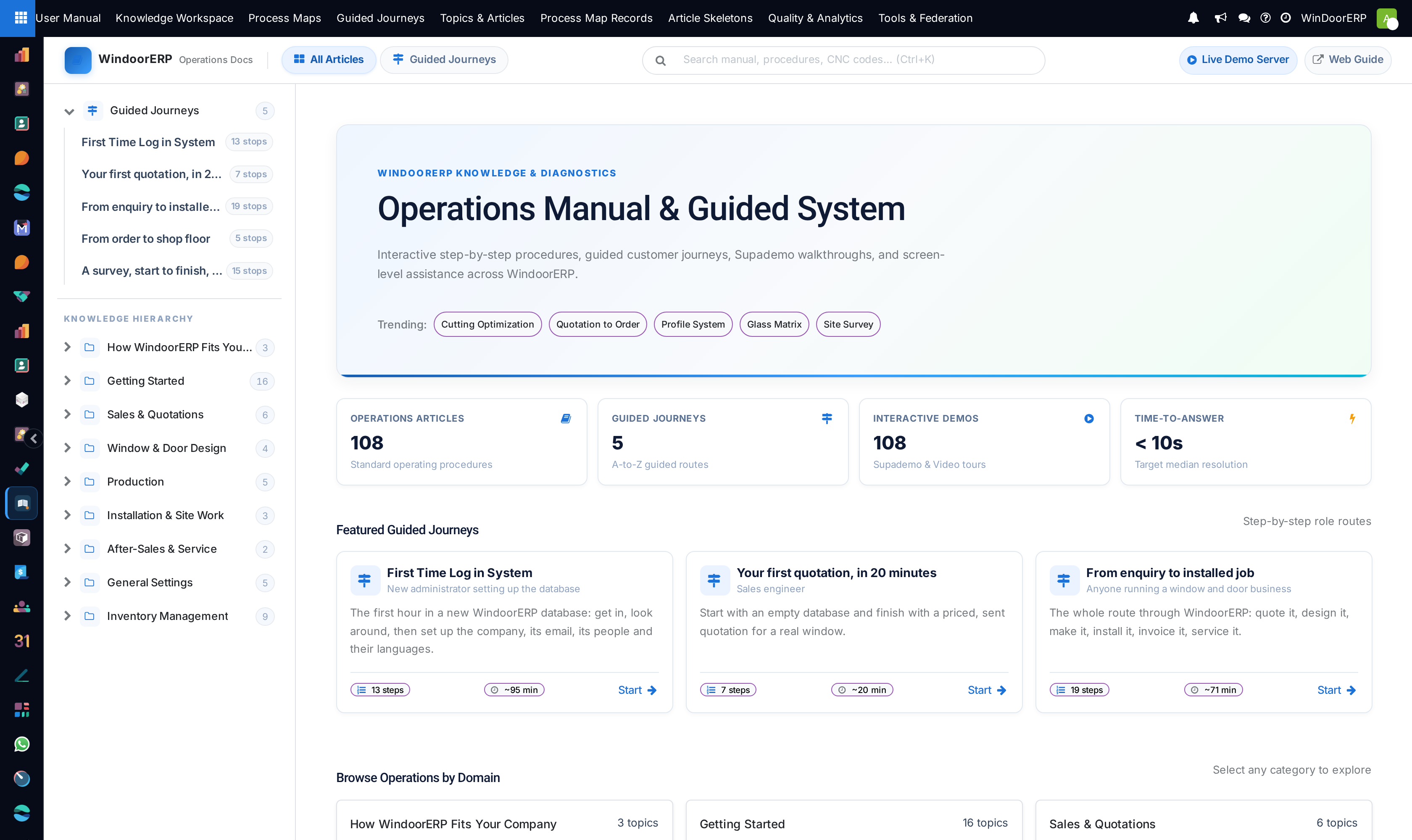
Task: Open the Quality & Analytics menu
Action: click(815, 18)
